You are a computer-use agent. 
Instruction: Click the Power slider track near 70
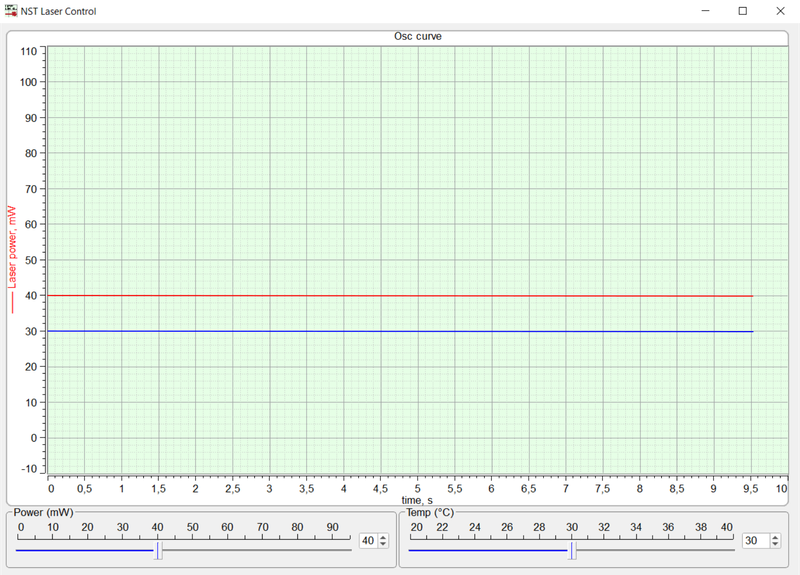263,550
